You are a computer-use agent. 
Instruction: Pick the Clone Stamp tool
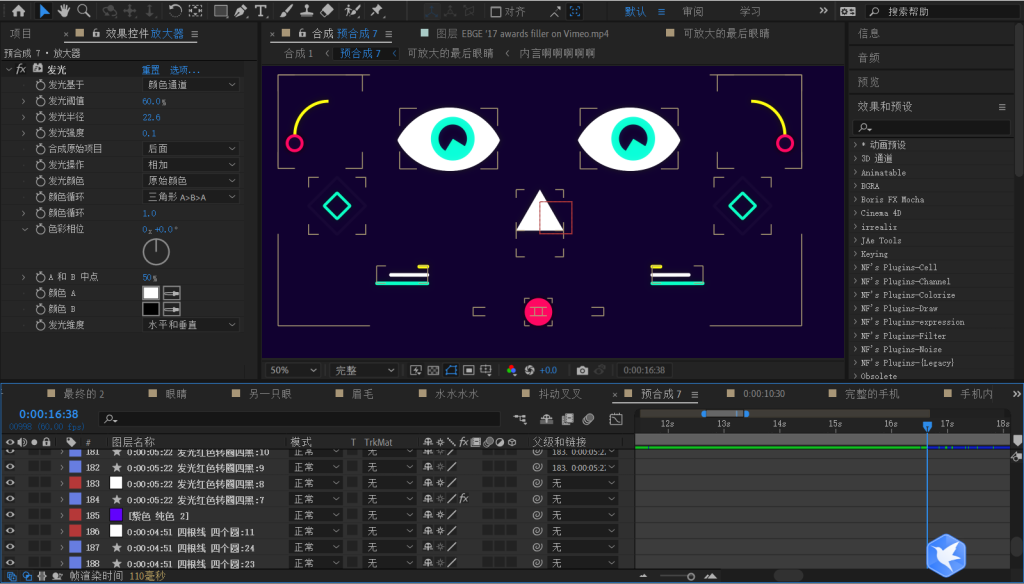click(306, 11)
